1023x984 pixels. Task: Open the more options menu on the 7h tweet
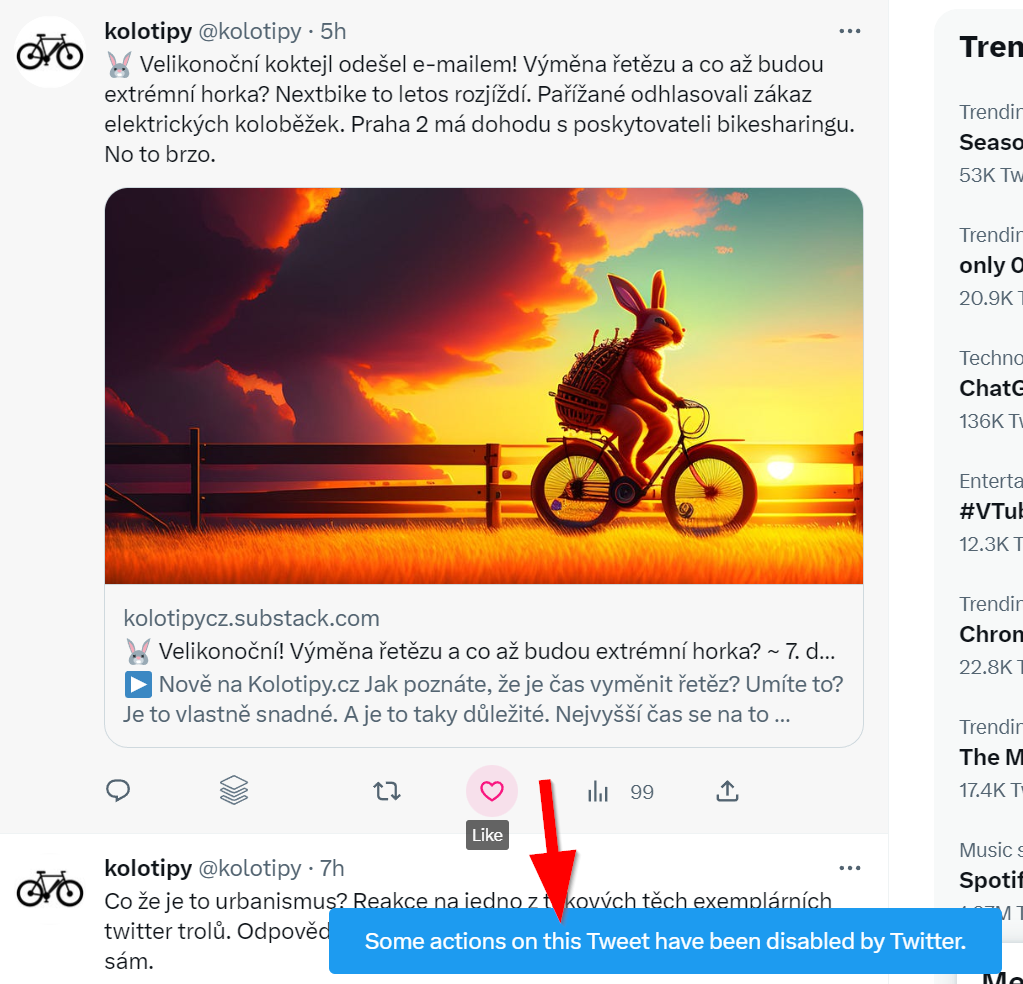tap(850, 868)
